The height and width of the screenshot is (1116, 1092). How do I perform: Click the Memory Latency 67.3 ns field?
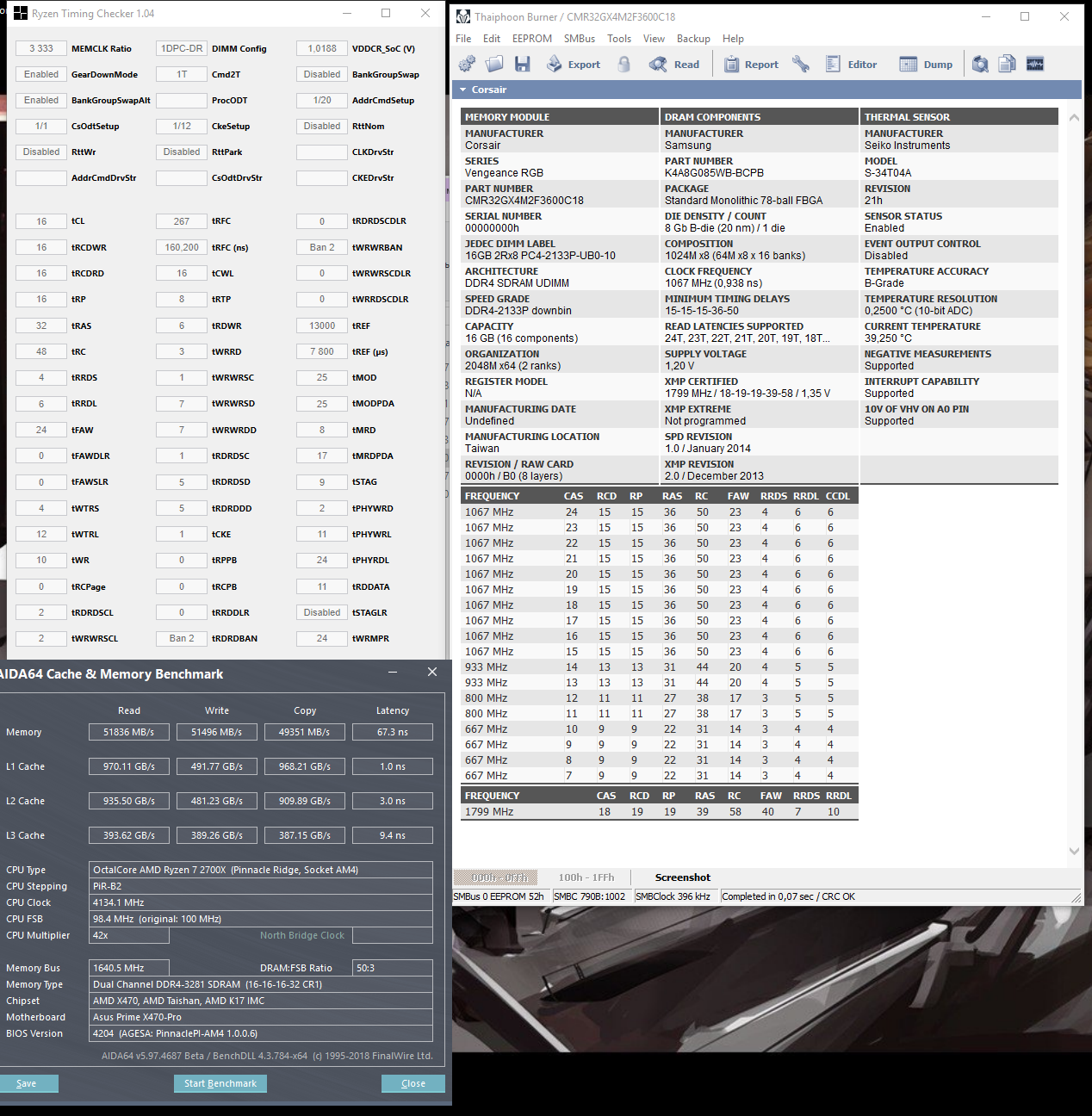[393, 732]
